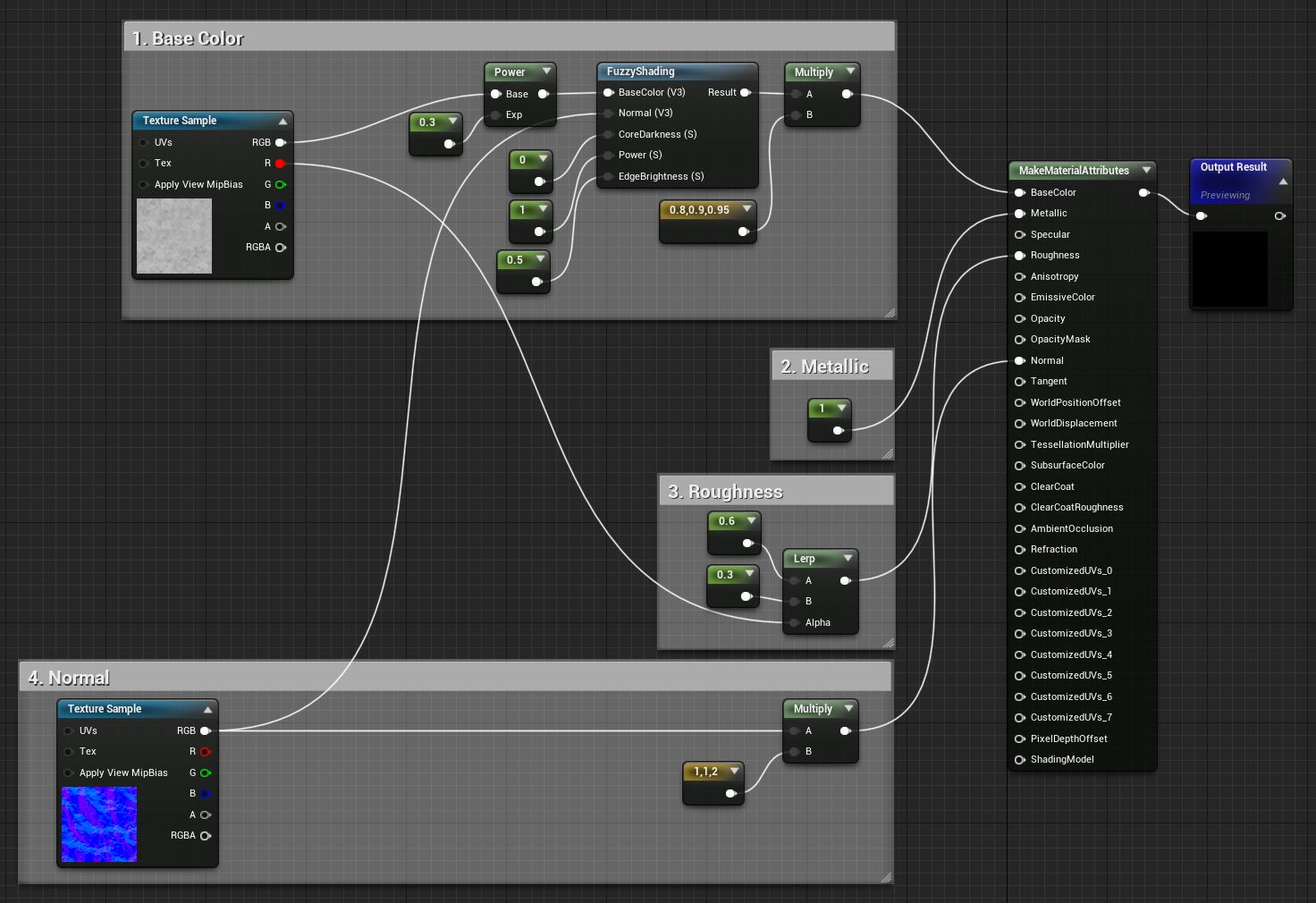Click the input pin of Output Result node

(1202, 215)
